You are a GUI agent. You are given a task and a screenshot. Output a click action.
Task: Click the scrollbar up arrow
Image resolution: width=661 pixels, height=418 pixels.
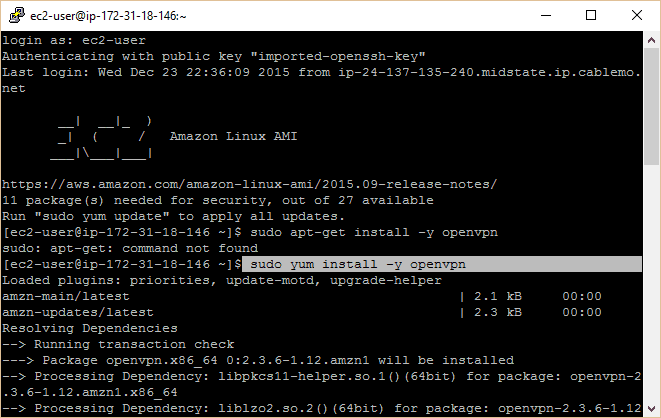click(x=652, y=40)
